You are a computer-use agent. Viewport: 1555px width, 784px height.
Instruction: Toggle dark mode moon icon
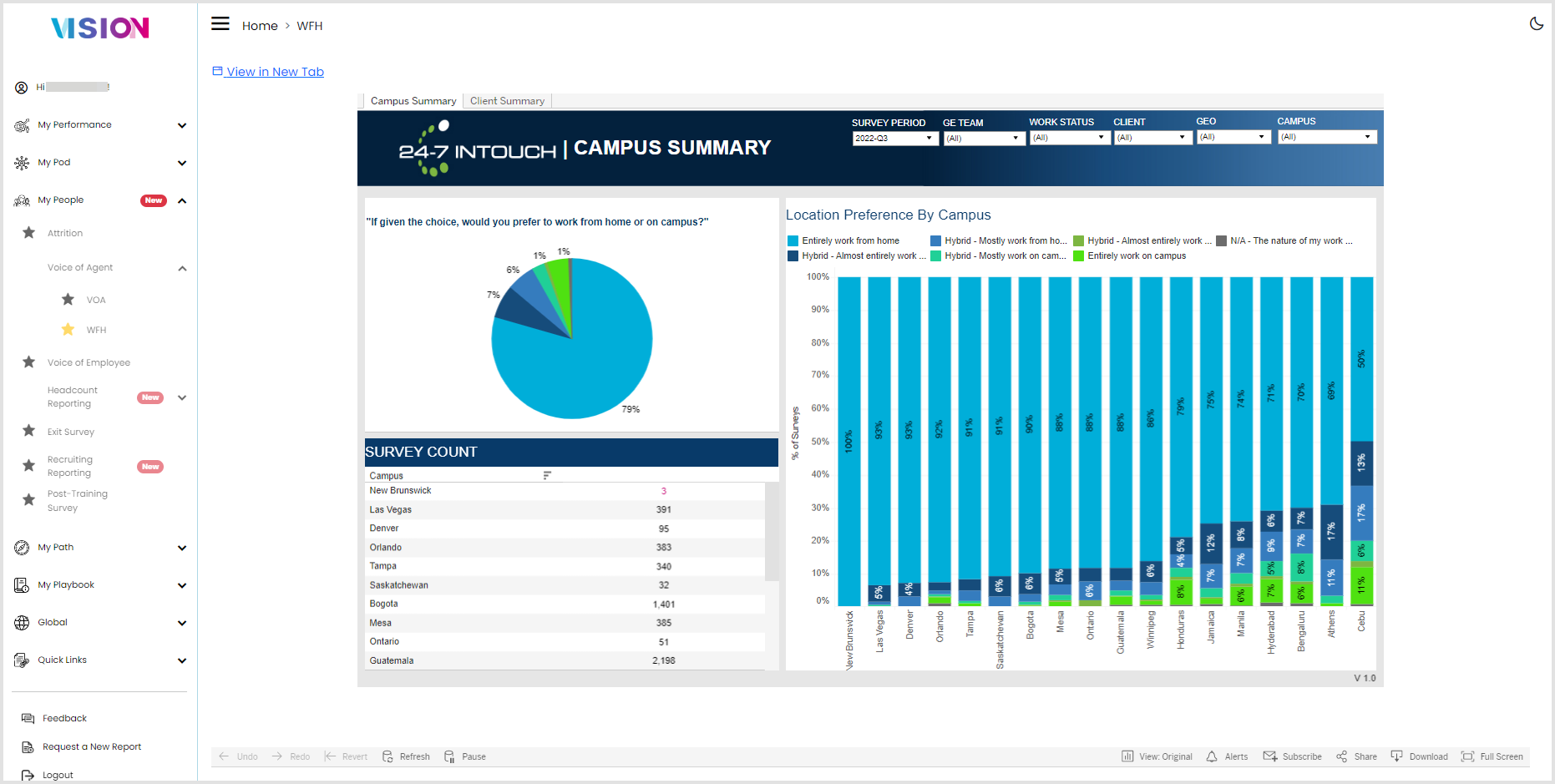(1536, 23)
